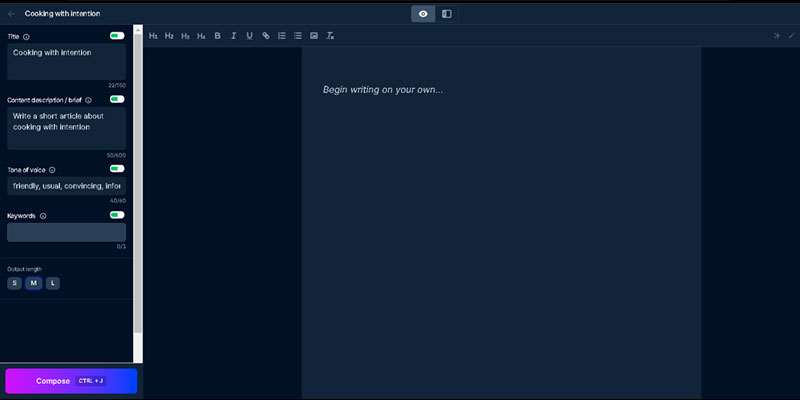
Task: Apply Heading 1 formatting
Action: pos(153,36)
